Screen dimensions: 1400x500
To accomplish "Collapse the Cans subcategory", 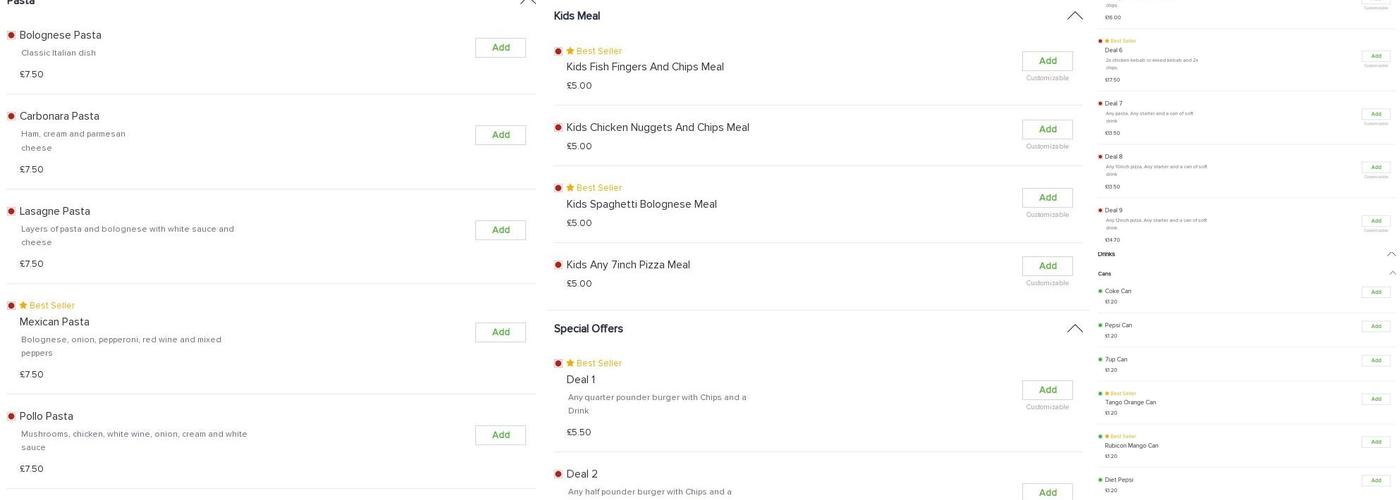I will tap(1391, 273).
